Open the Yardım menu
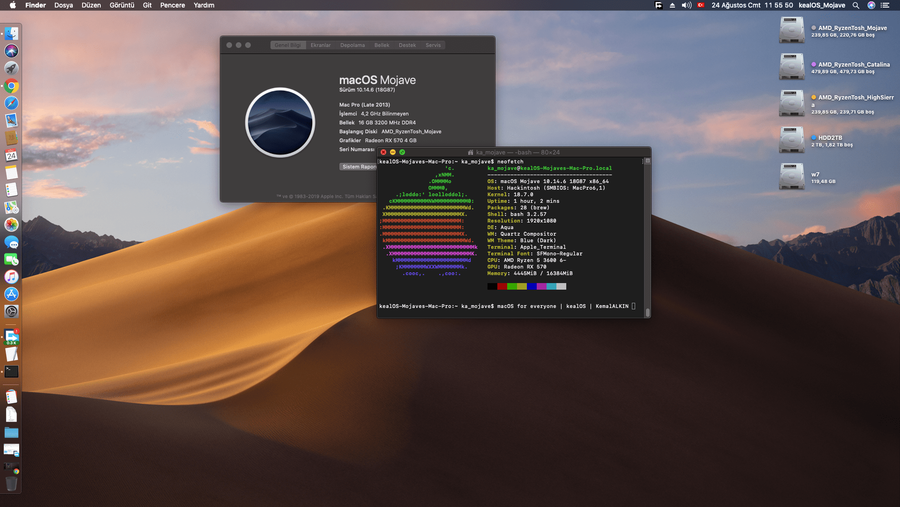 [x=204, y=5]
